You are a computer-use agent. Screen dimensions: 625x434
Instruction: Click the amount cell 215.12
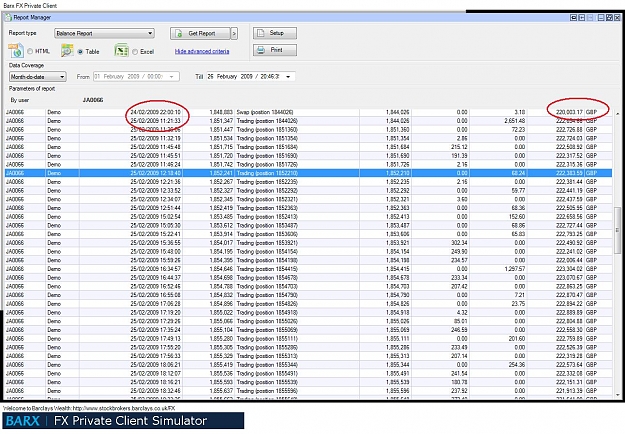(459, 147)
